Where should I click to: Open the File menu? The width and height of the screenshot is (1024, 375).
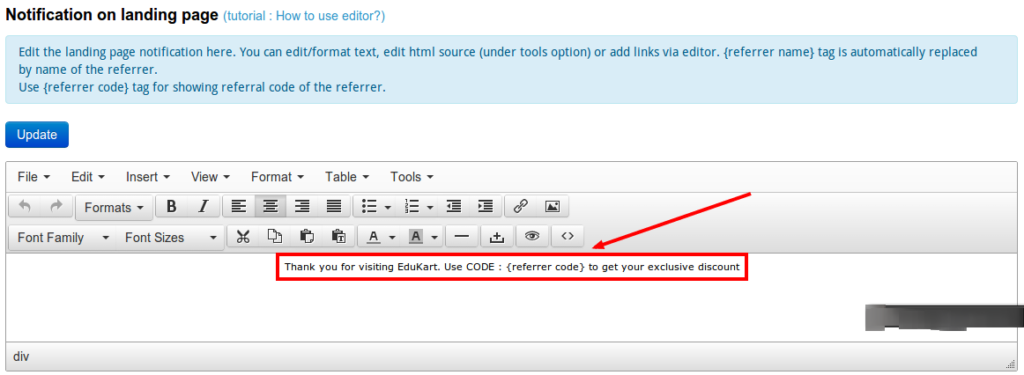(34, 176)
